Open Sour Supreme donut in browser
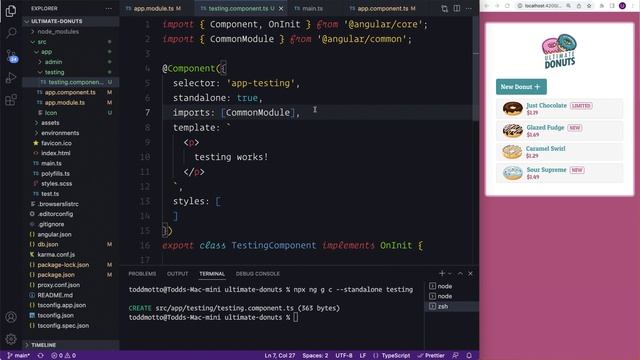Image resolution: width=640 pixels, height=360 pixels. (x=560, y=173)
